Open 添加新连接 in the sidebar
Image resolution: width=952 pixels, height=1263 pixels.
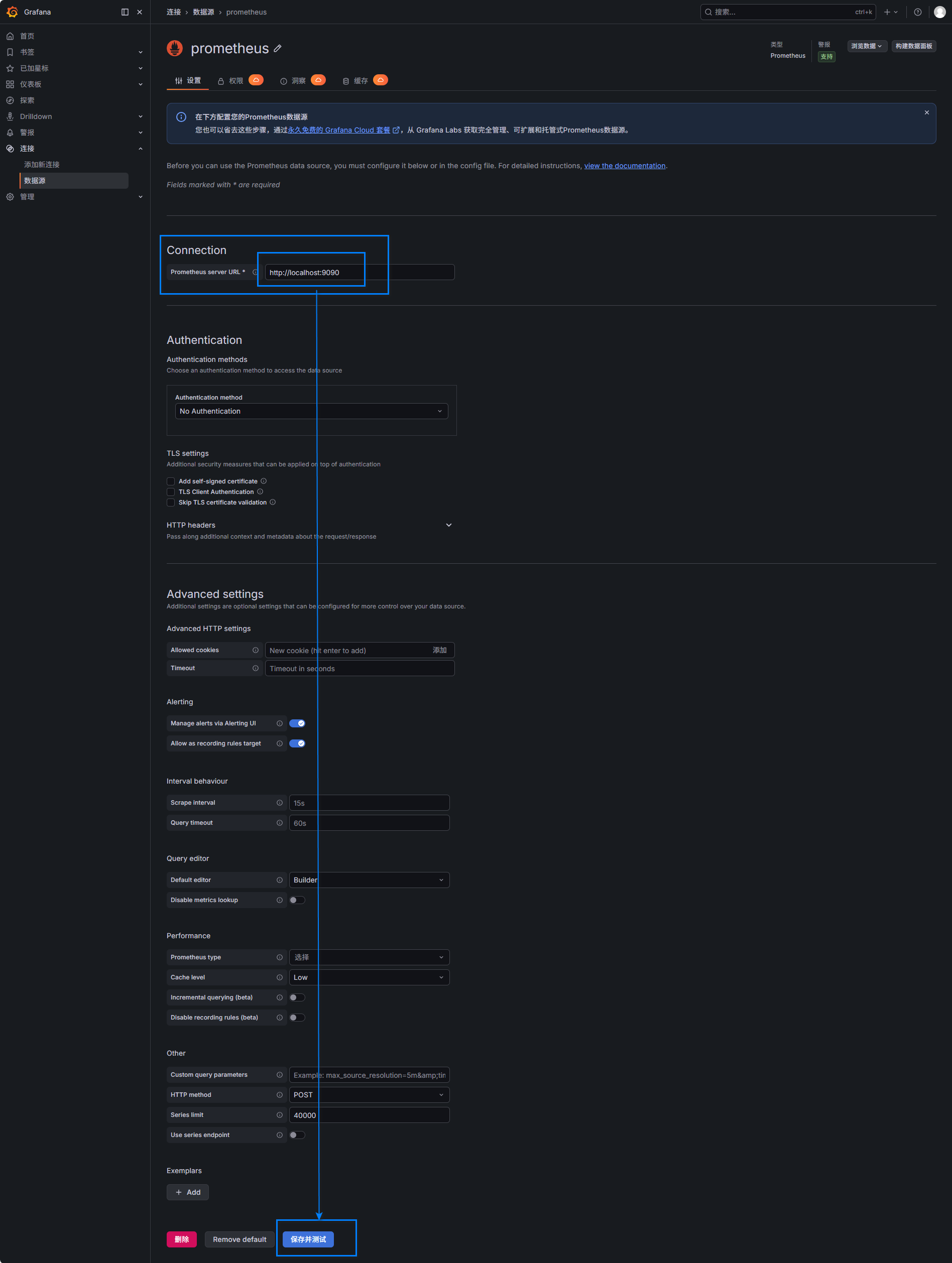[x=42, y=165]
